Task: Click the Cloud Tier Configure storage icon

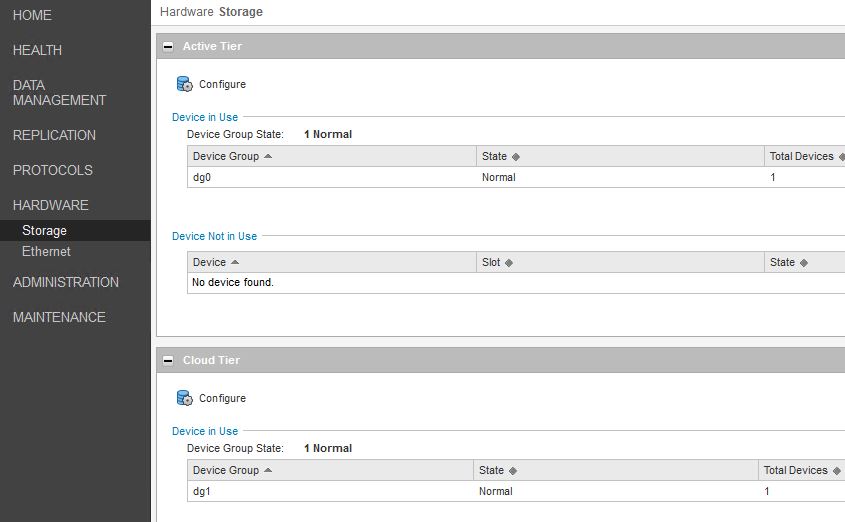Action: tap(184, 398)
